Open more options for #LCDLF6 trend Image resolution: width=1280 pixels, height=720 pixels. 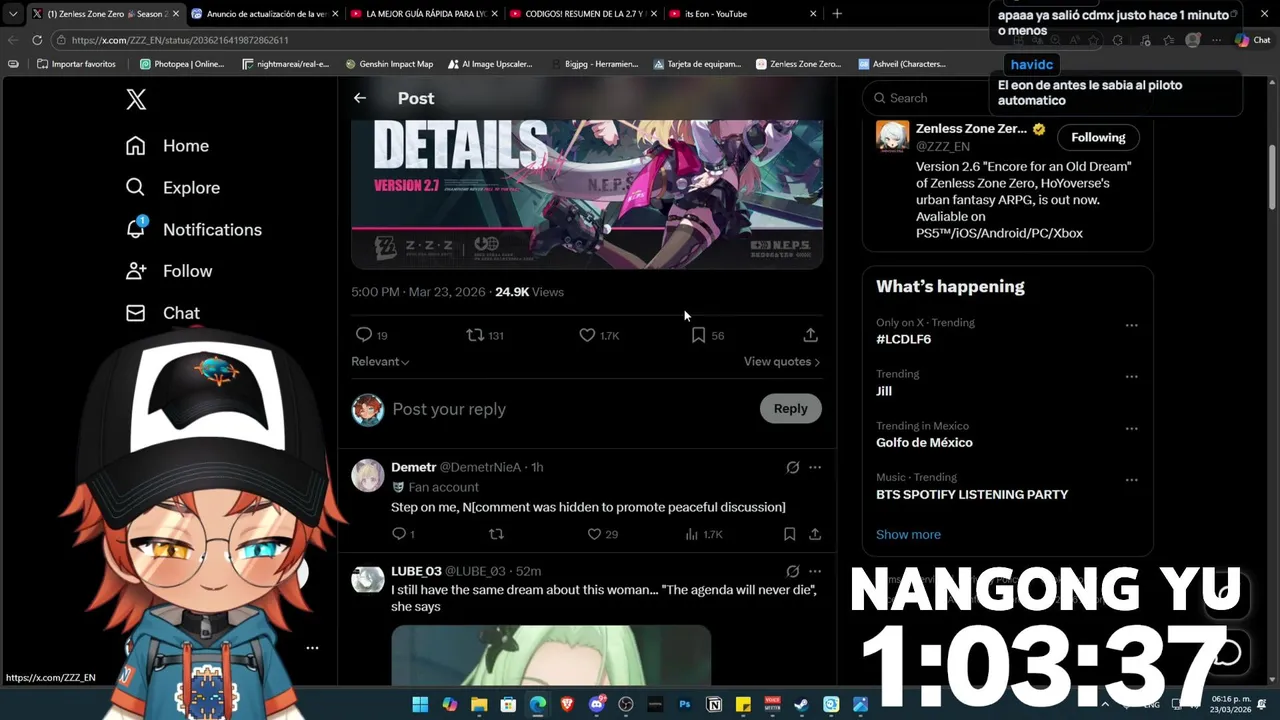click(x=1131, y=325)
